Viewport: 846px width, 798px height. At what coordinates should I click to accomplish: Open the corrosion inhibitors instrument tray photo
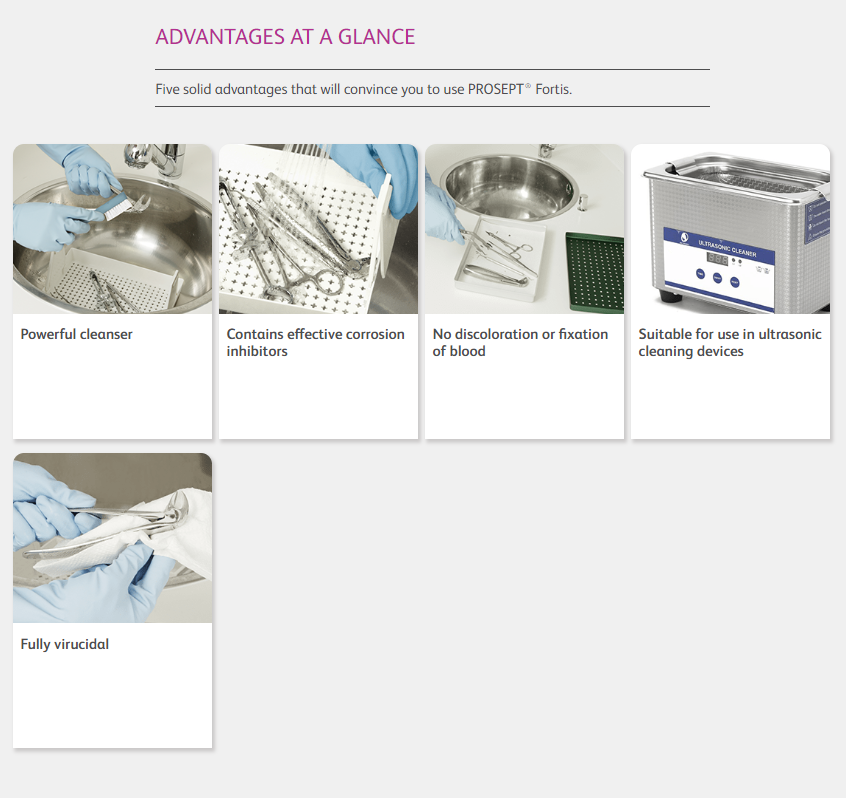tap(318, 229)
